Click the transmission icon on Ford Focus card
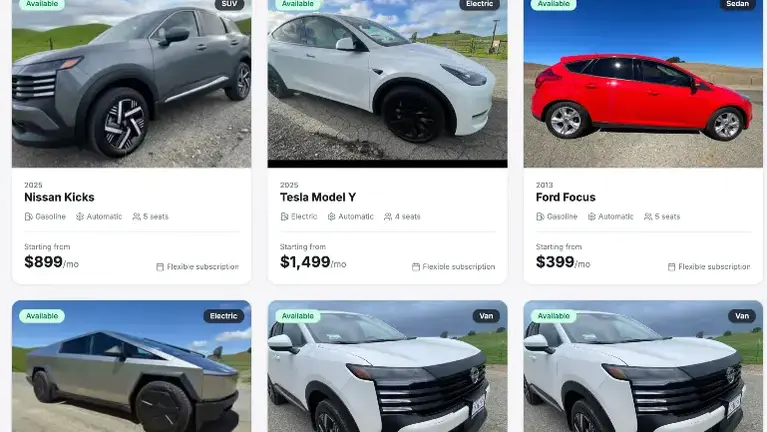Viewport: 767px width, 432px height. pos(591,216)
